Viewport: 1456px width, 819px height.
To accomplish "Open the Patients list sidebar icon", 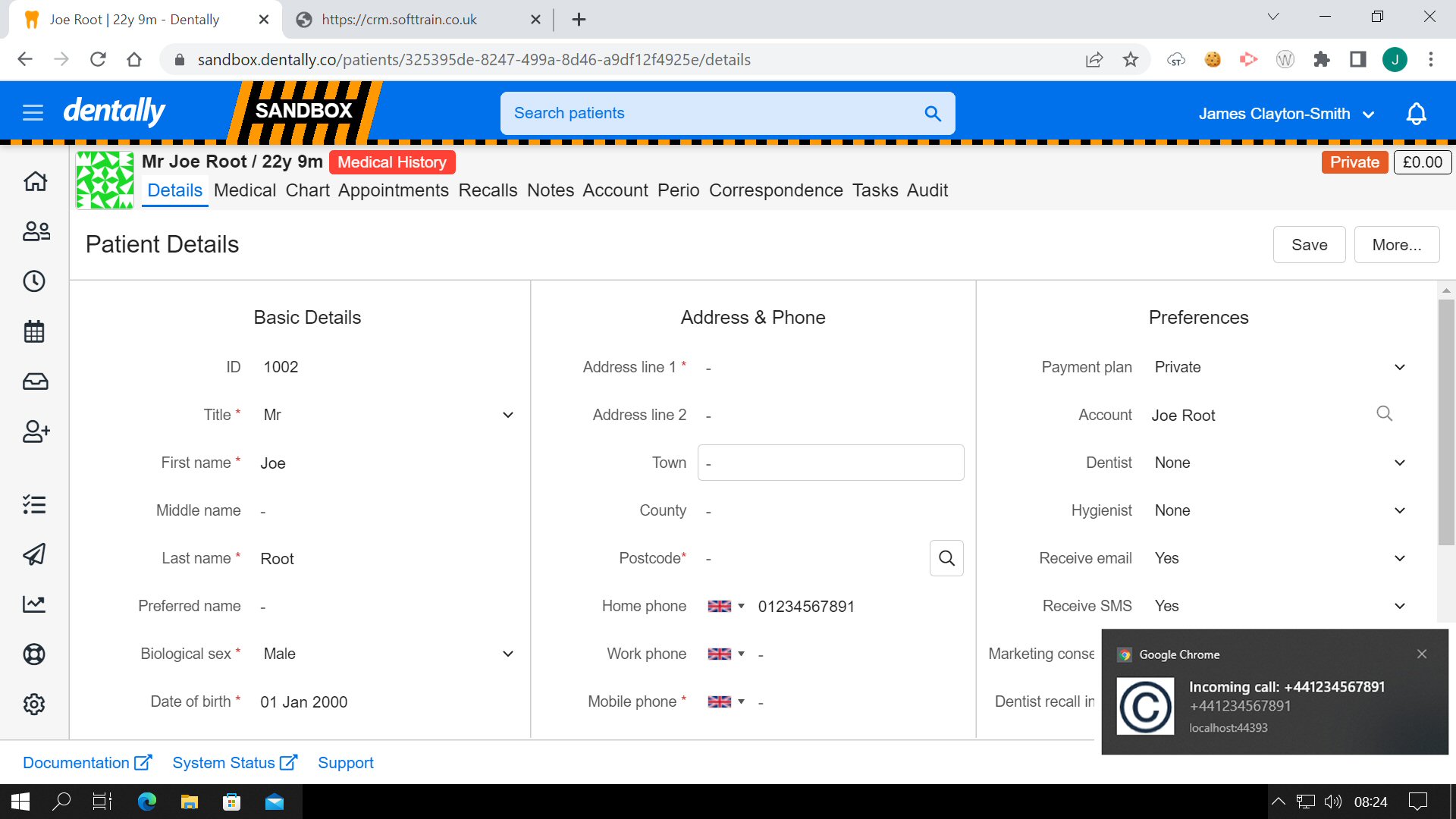I will pyautogui.click(x=36, y=231).
